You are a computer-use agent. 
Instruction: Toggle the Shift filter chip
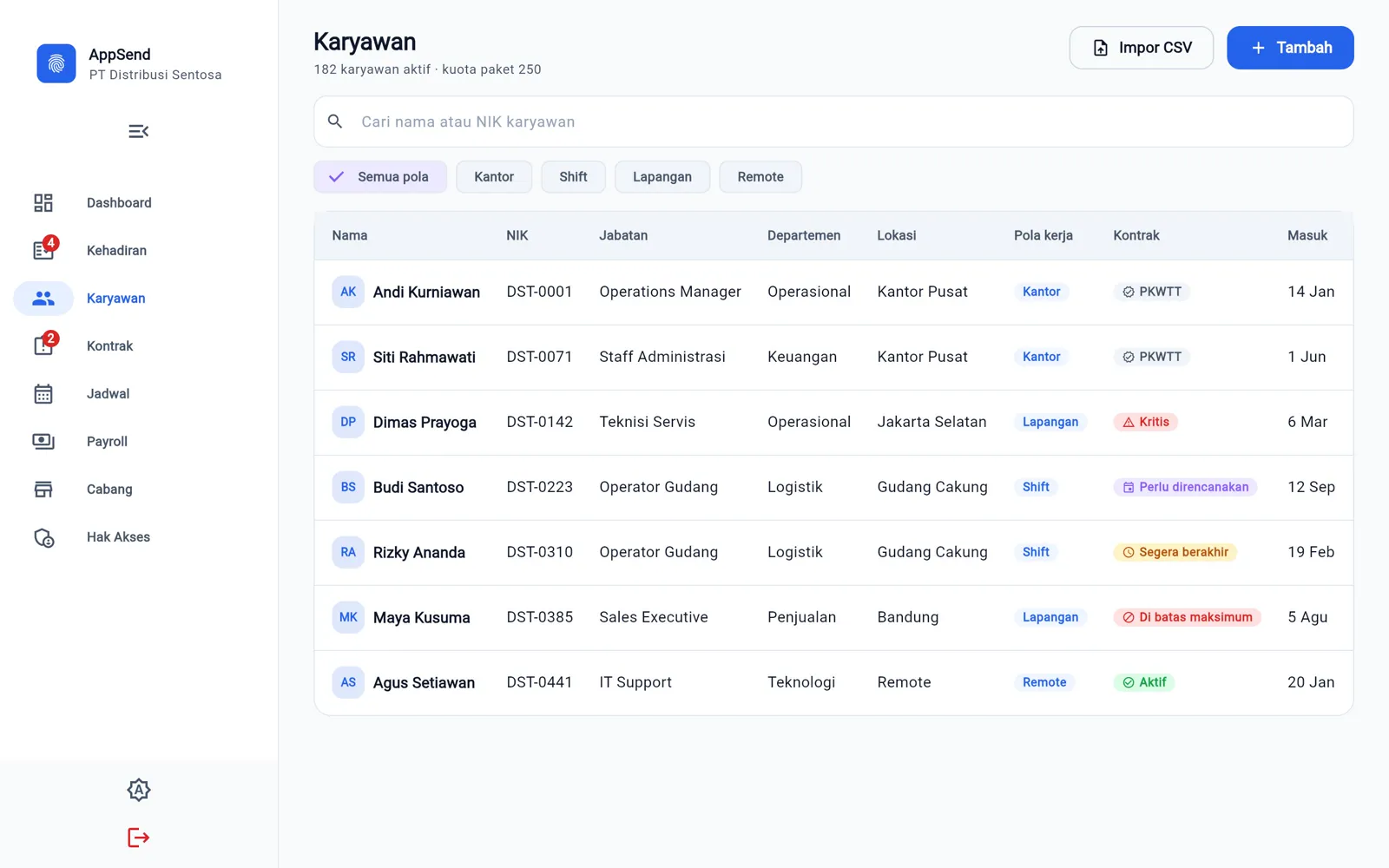tap(573, 177)
